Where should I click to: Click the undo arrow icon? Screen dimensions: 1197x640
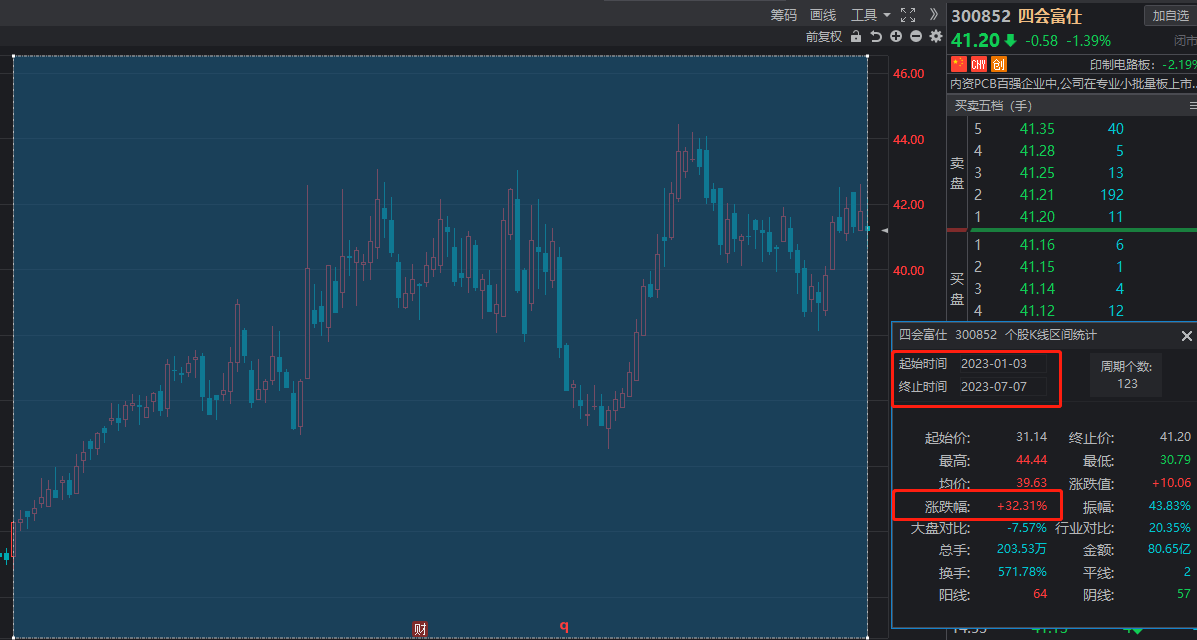[x=876, y=37]
